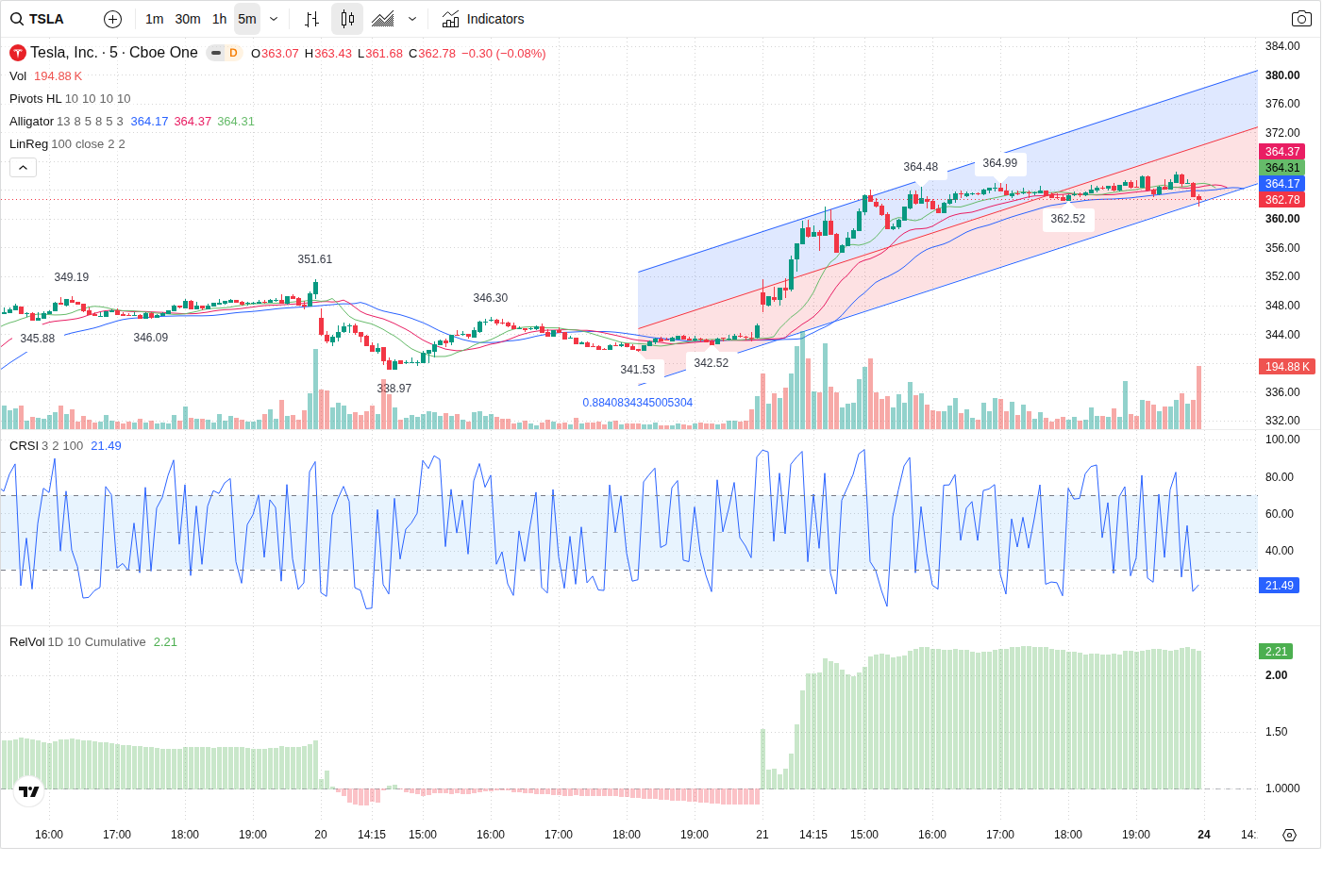The width and height of the screenshot is (1340, 896).
Task: Click the 362.52 pivot low label
Action: point(1068,219)
